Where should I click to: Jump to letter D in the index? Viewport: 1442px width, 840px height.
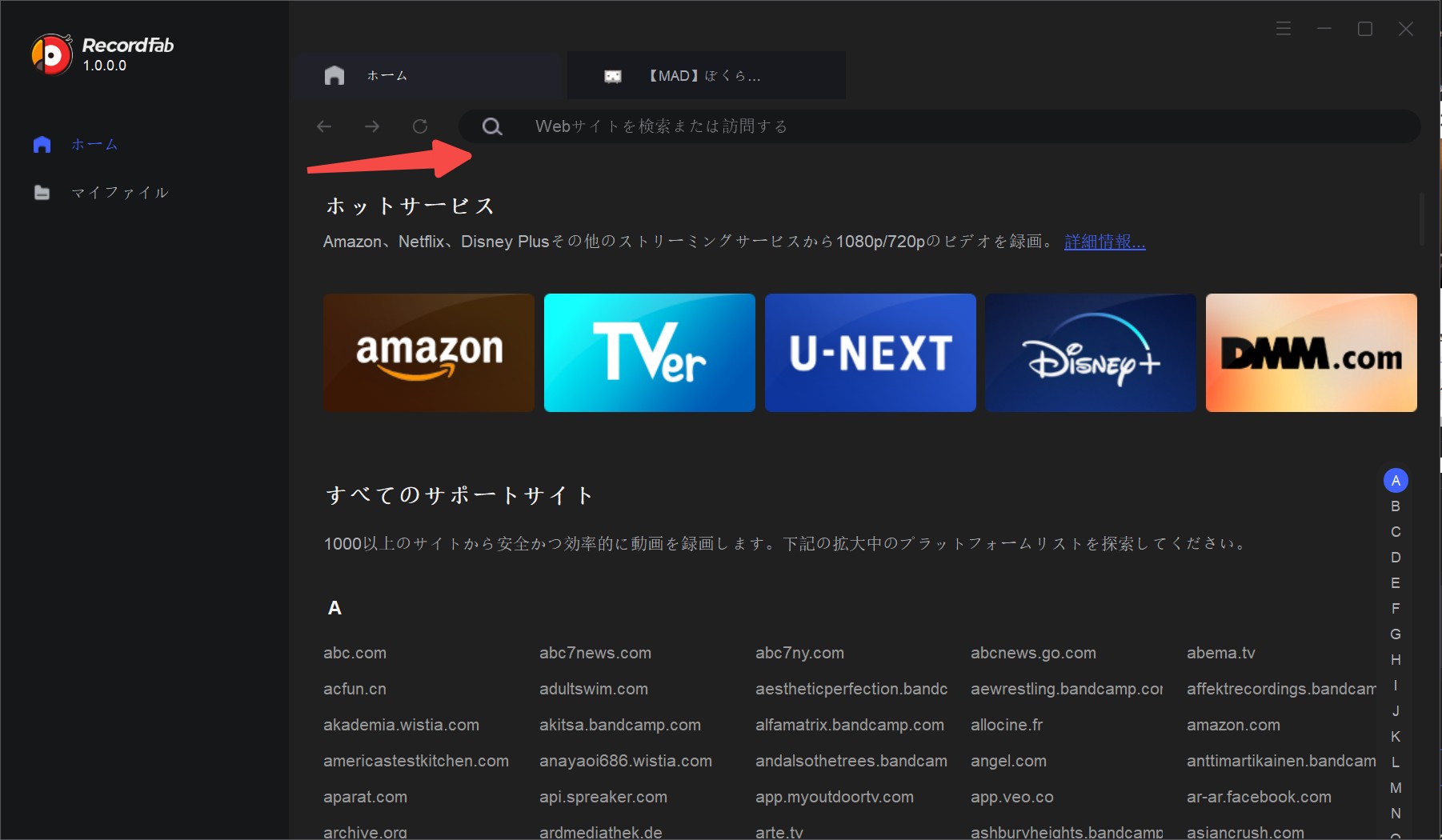pyautogui.click(x=1396, y=558)
